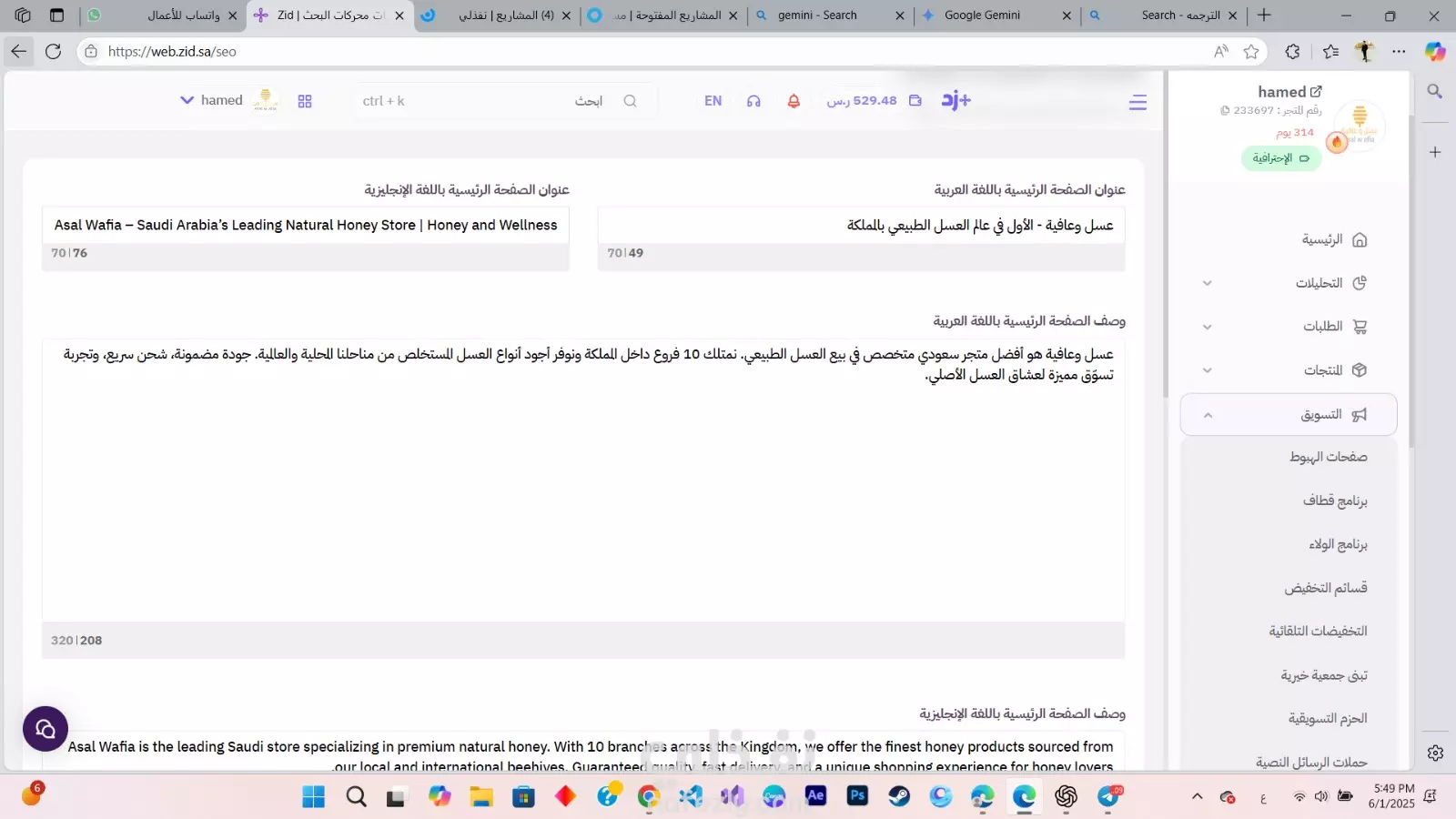The height and width of the screenshot is (819, 1456).
Task: Edit the Arabic homepage title field
Action: point(861,225)
